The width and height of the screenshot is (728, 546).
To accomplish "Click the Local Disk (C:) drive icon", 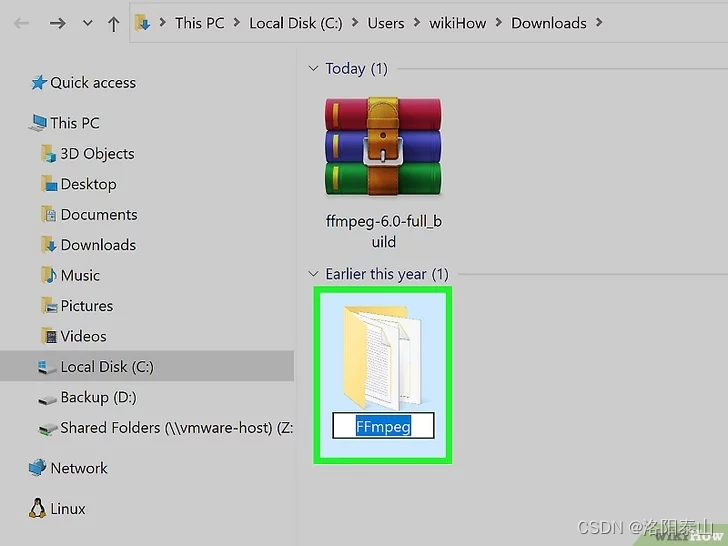I will [47, 367].
